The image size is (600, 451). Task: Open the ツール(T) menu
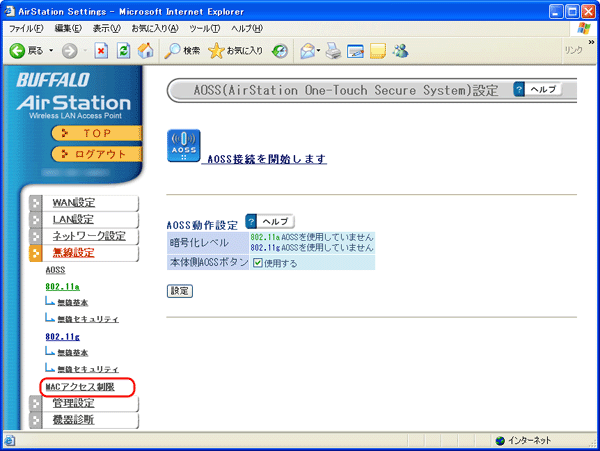pyautogui.click(x=205, y=28)
